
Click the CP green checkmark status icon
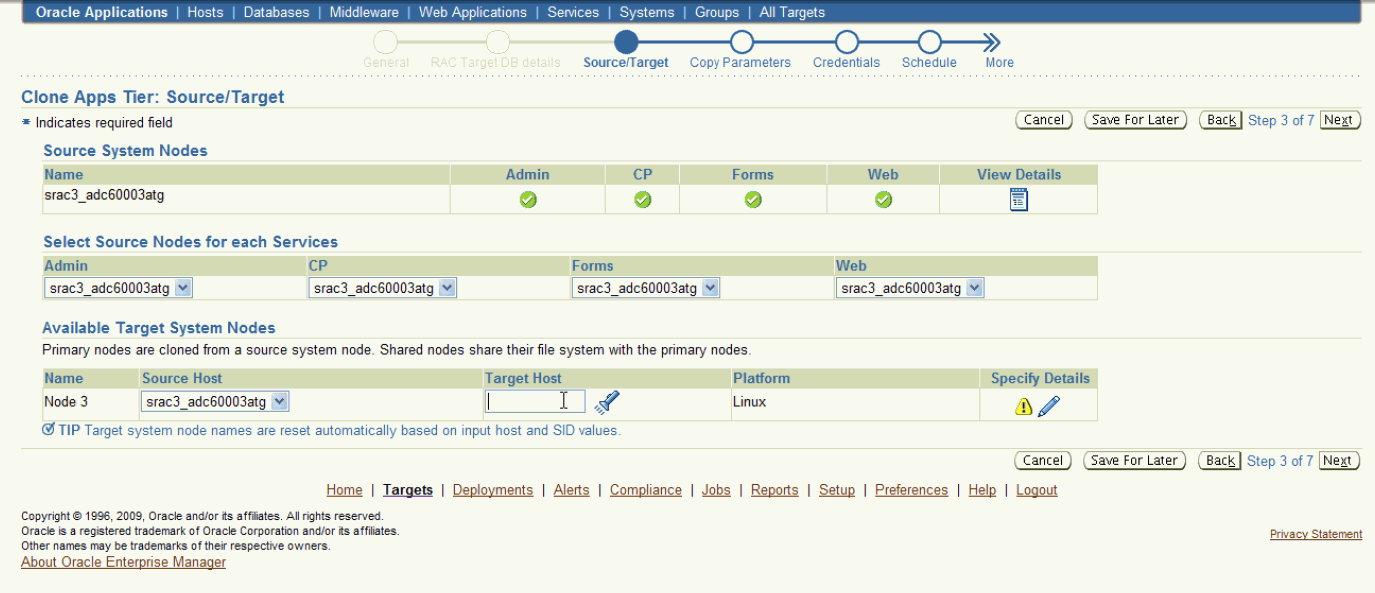pyautogui.click(x=643, y=199)
